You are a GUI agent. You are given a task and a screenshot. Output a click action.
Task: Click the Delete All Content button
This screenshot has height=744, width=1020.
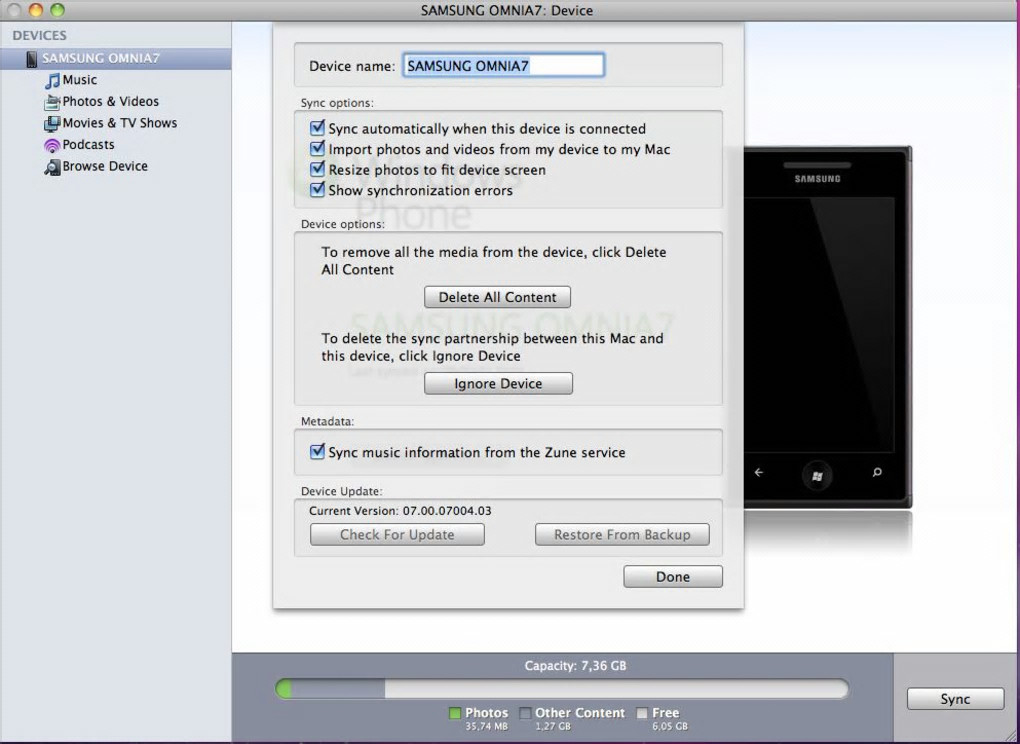[x=498, y=297]
